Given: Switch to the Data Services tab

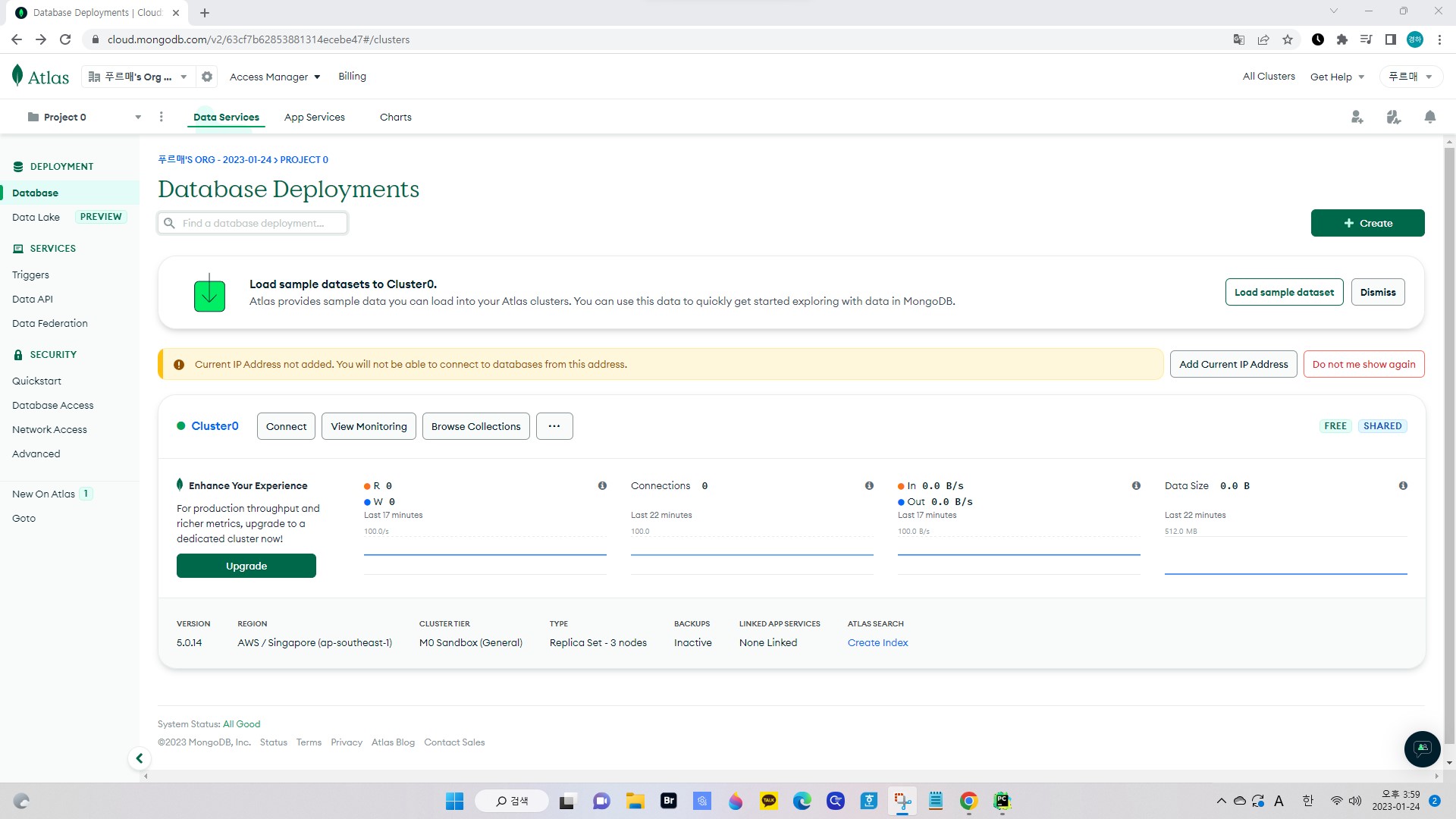Looking at the screenshot, I should pyautogui.click(x=226, y=117).
